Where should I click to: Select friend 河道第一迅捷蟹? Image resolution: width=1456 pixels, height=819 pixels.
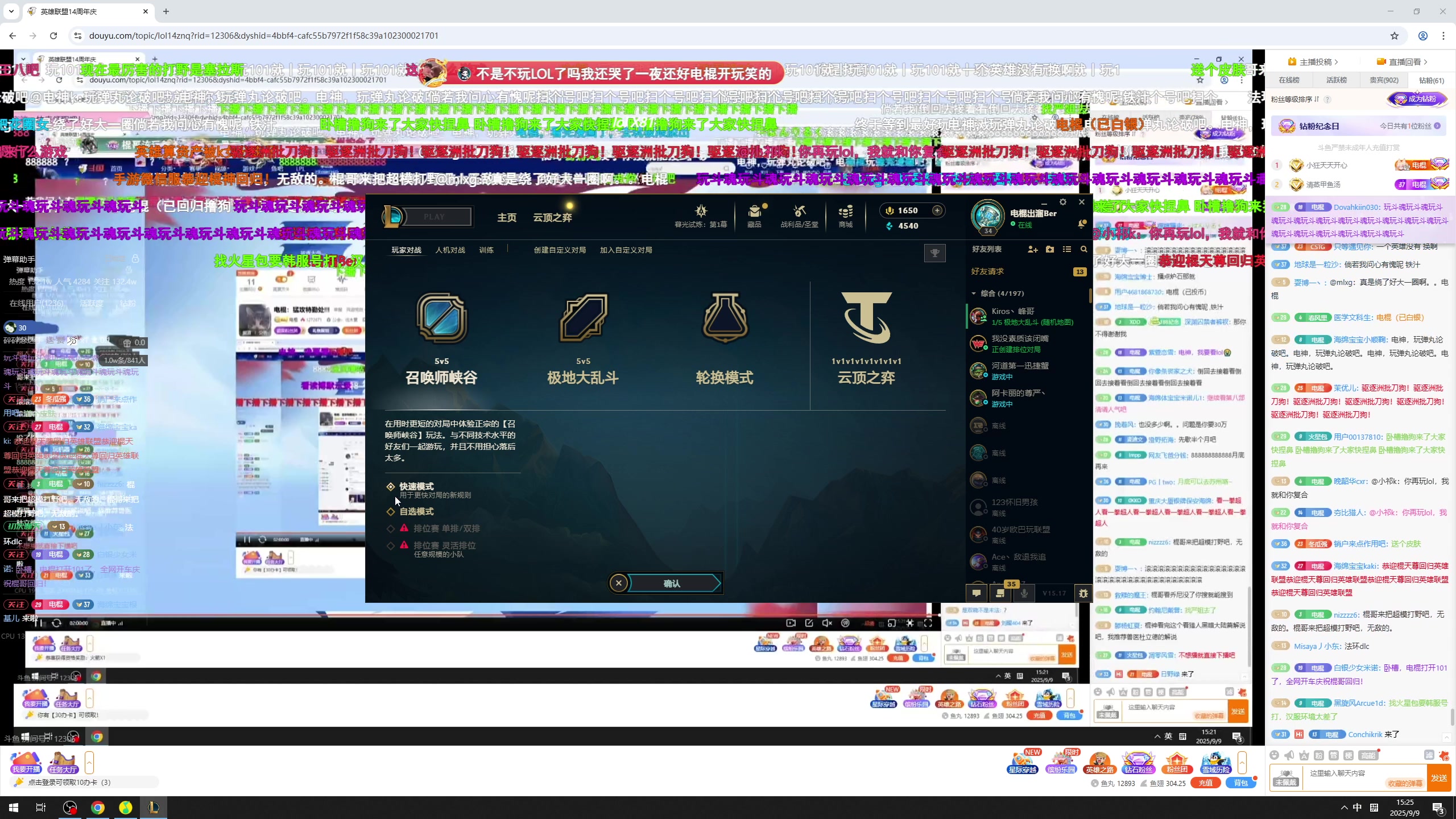coord(1028,371)
